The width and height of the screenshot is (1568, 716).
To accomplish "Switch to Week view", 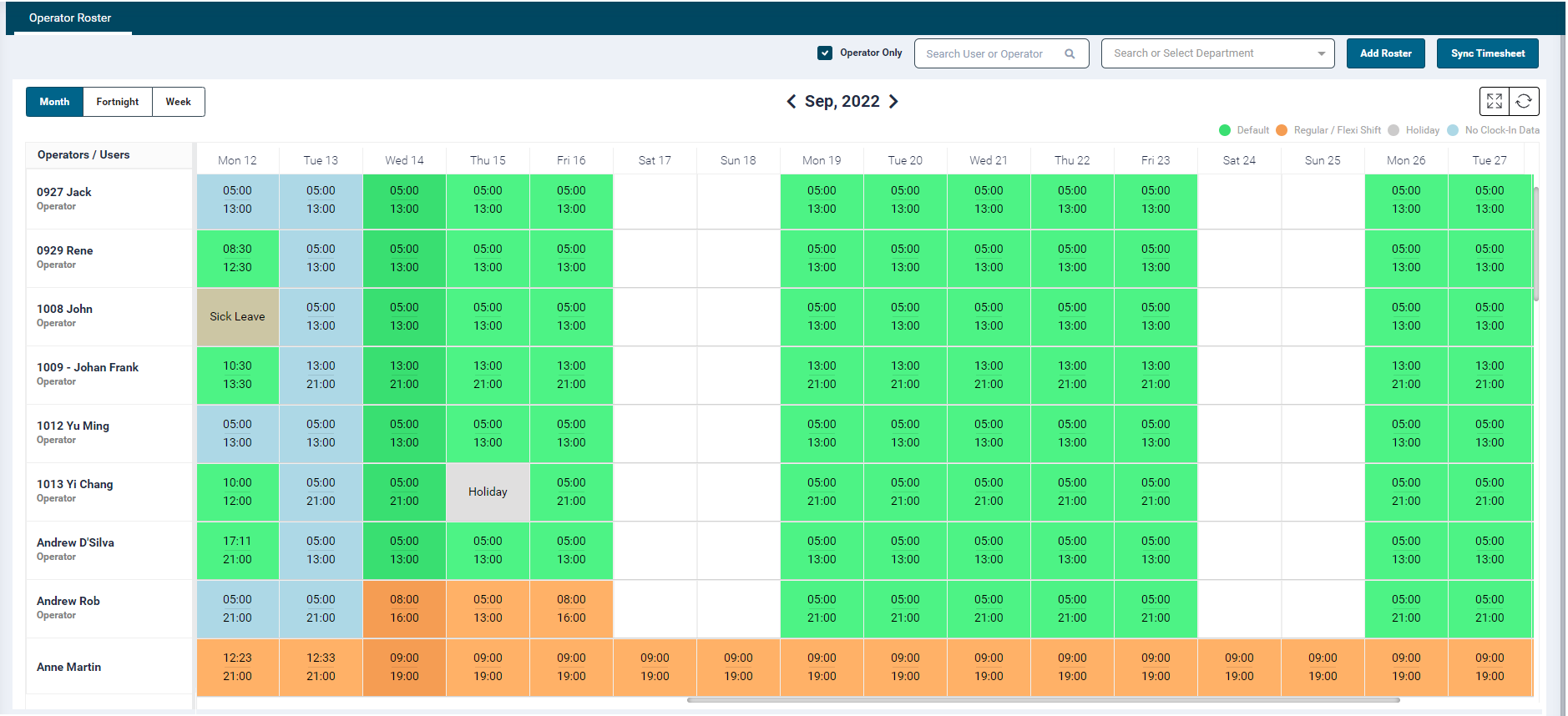I will (x=178, y=102).
